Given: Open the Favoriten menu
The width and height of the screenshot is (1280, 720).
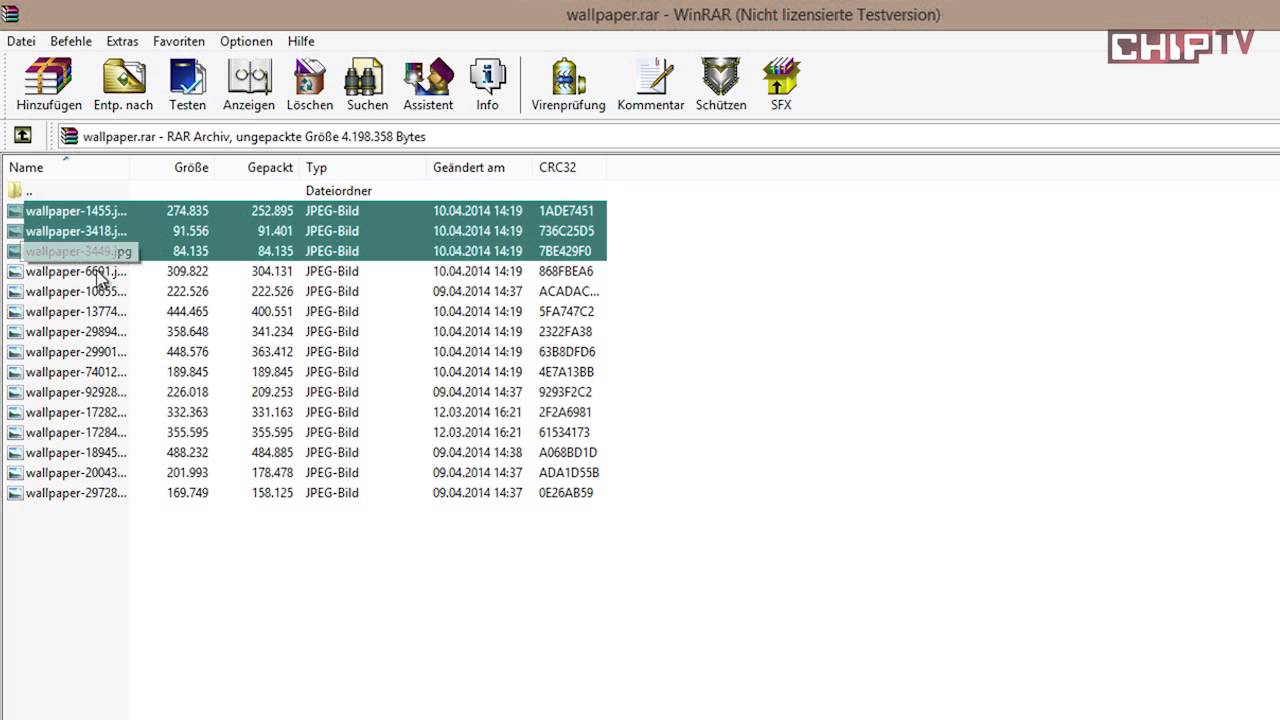Looking at the screenshot, I should pos(179,41).
